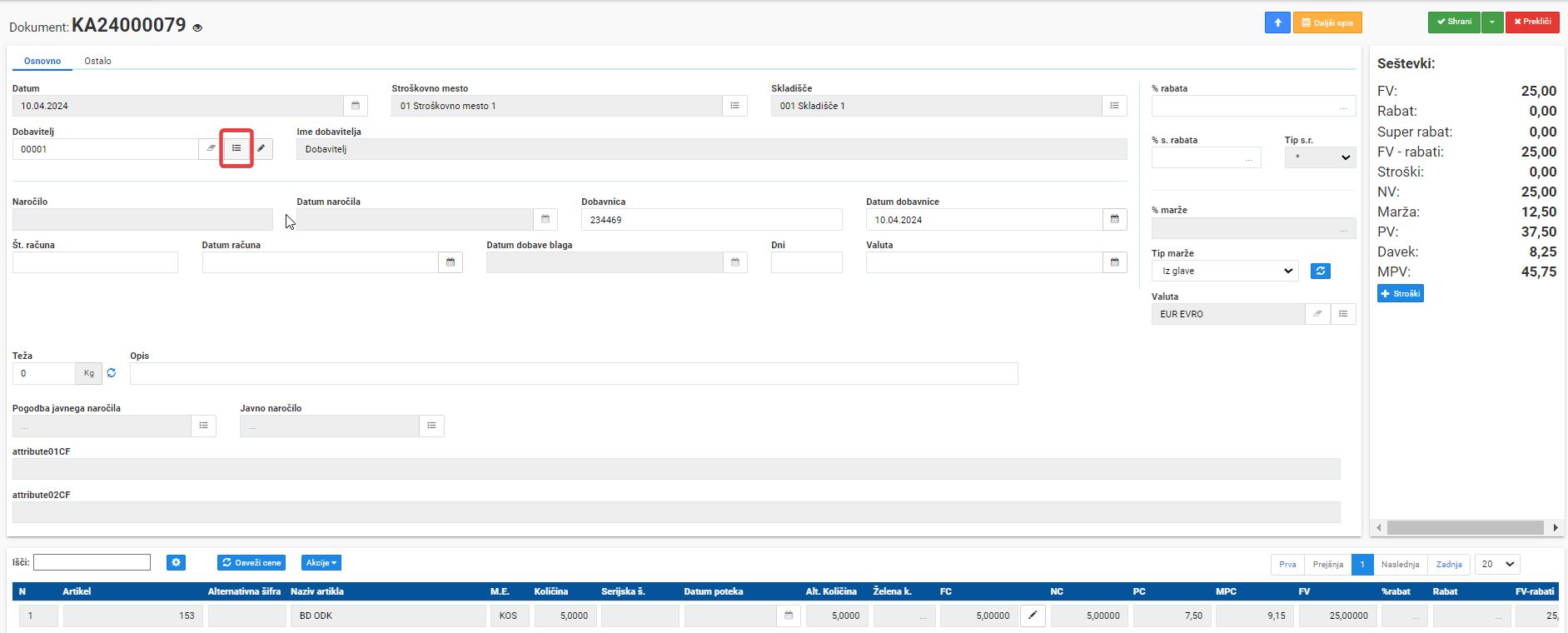The height and width of the screenshot is (633, 1568).
Task: Click refresh icon next to Tip marže
Action: pos(1321,271)
